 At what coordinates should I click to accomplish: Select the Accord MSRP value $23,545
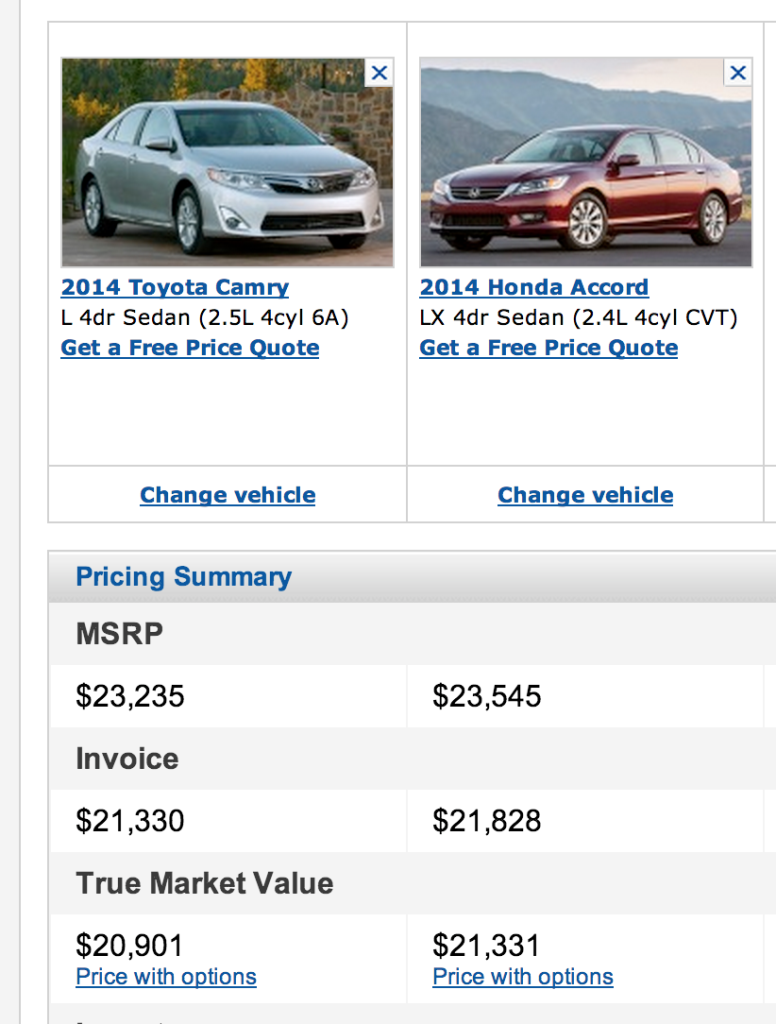click(487, 696)
